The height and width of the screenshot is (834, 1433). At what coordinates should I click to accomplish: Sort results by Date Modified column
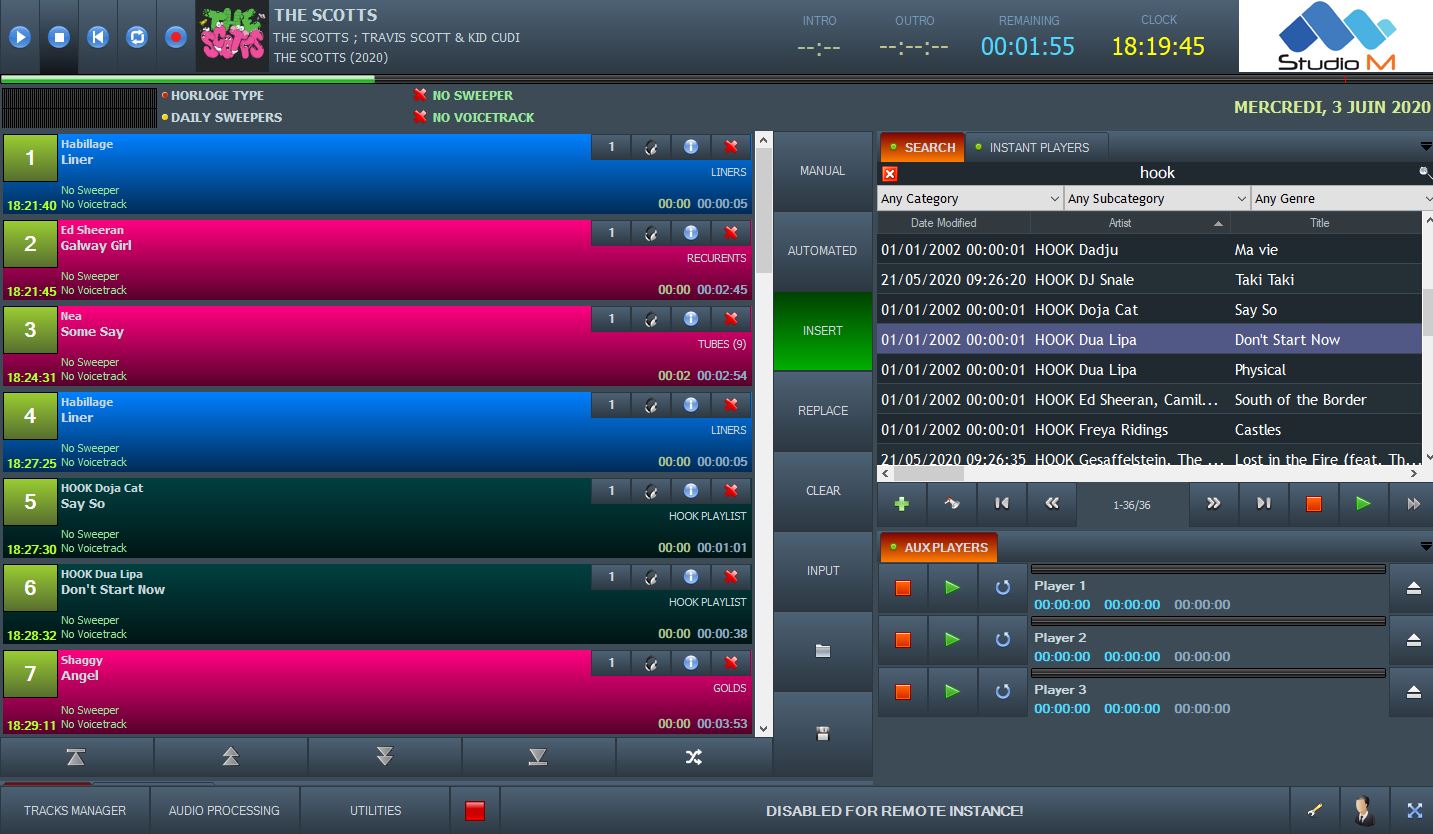(943, 223)
